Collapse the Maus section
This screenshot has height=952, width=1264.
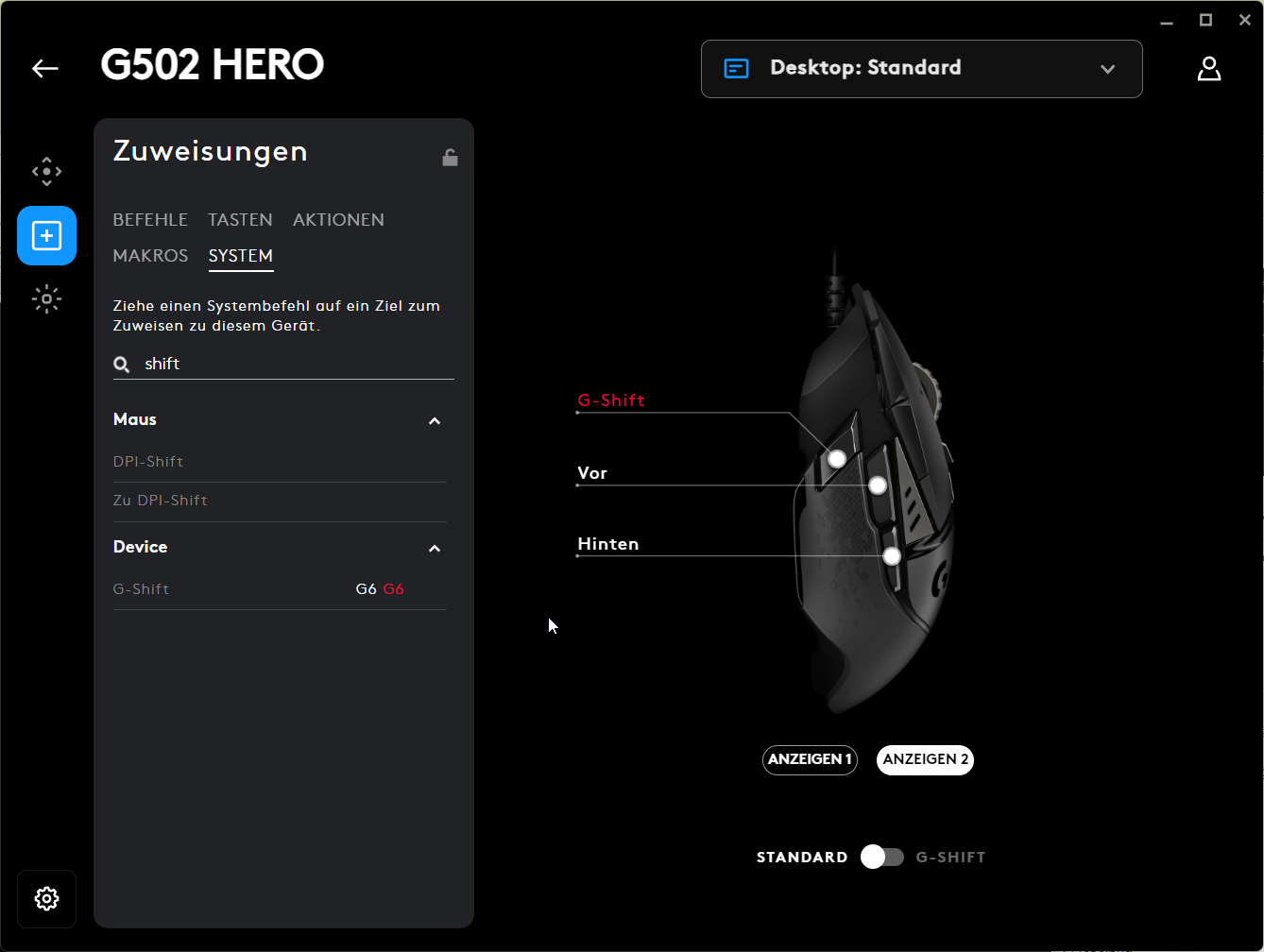tap(435, 420)
